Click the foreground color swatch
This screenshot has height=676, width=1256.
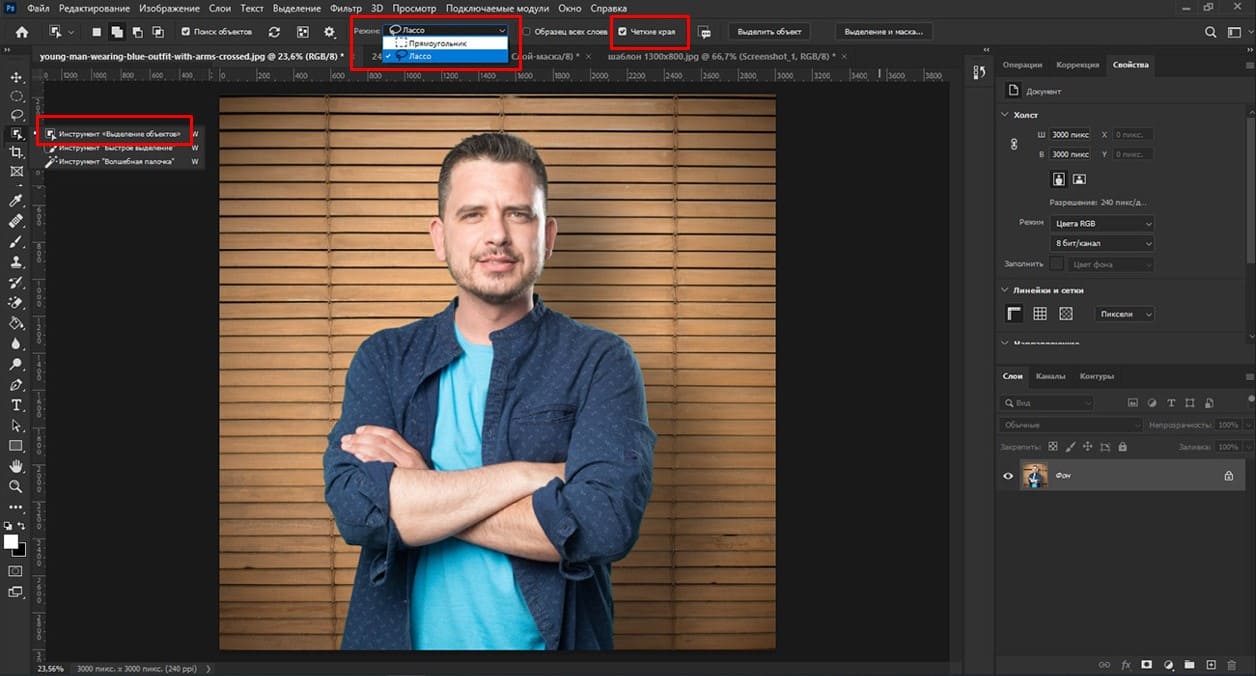[x=11, y=542]
